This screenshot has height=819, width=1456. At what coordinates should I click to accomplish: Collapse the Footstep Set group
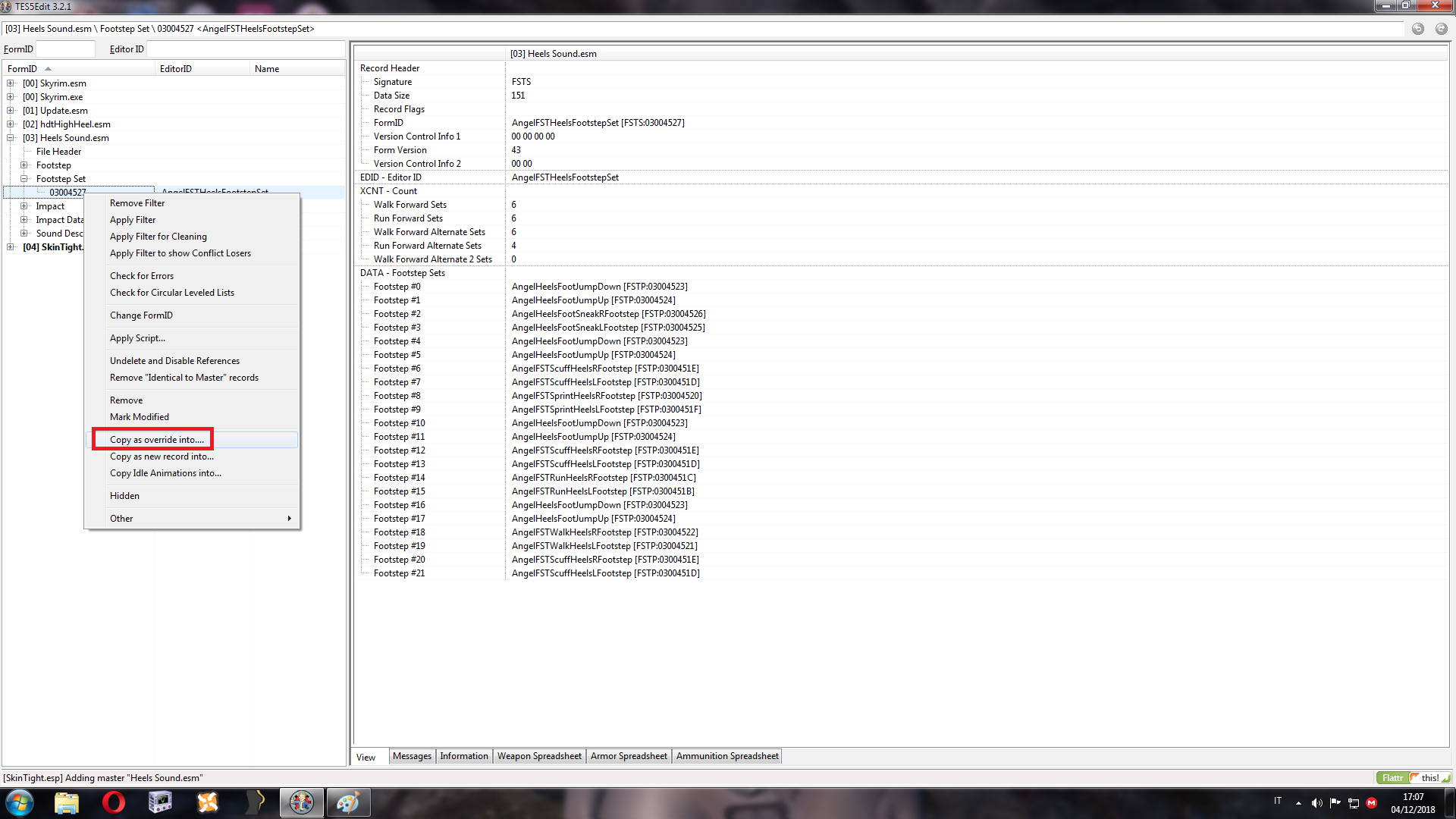24,179
